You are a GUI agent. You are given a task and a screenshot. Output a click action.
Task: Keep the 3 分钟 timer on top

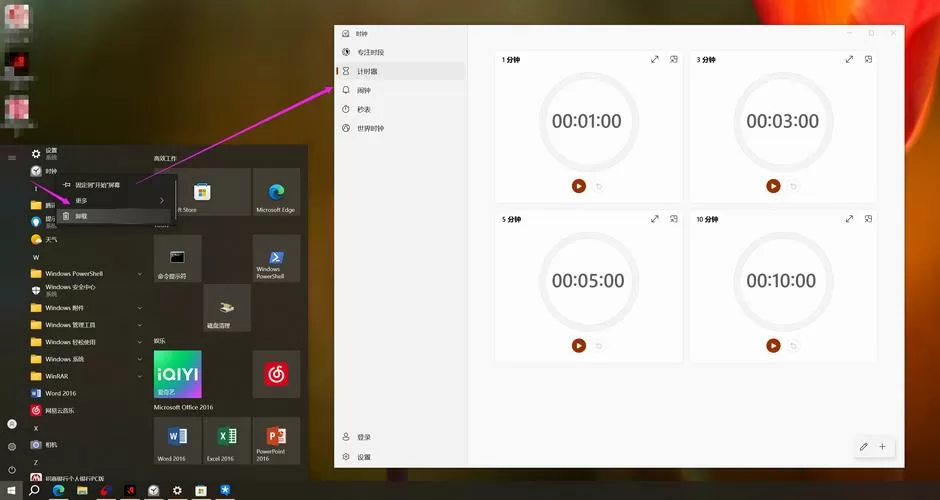[x=868, y=59]
